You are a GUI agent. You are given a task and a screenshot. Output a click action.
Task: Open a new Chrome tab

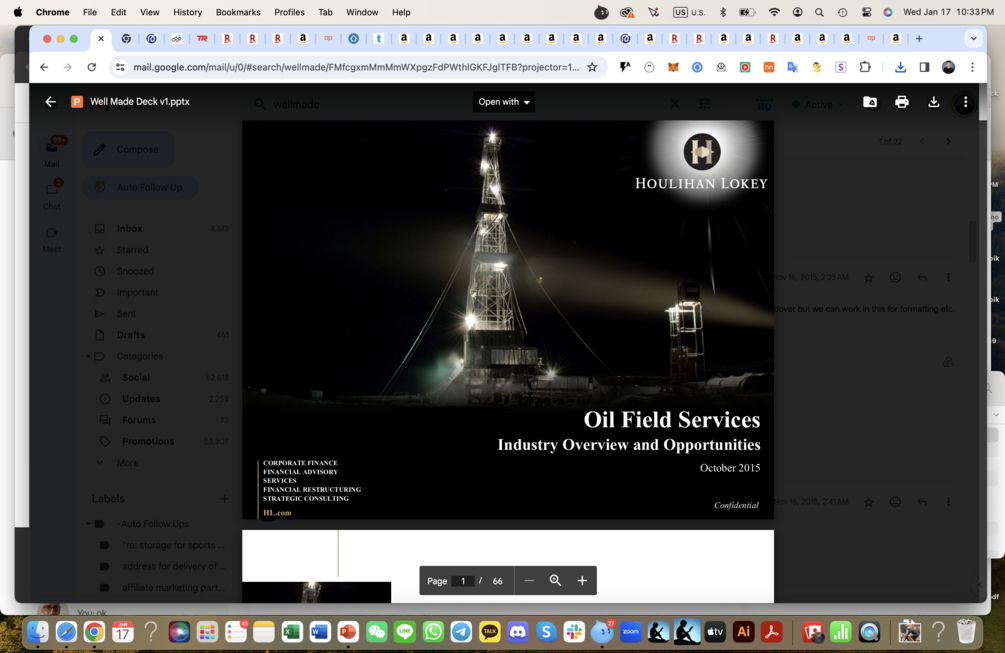point(919,38)
